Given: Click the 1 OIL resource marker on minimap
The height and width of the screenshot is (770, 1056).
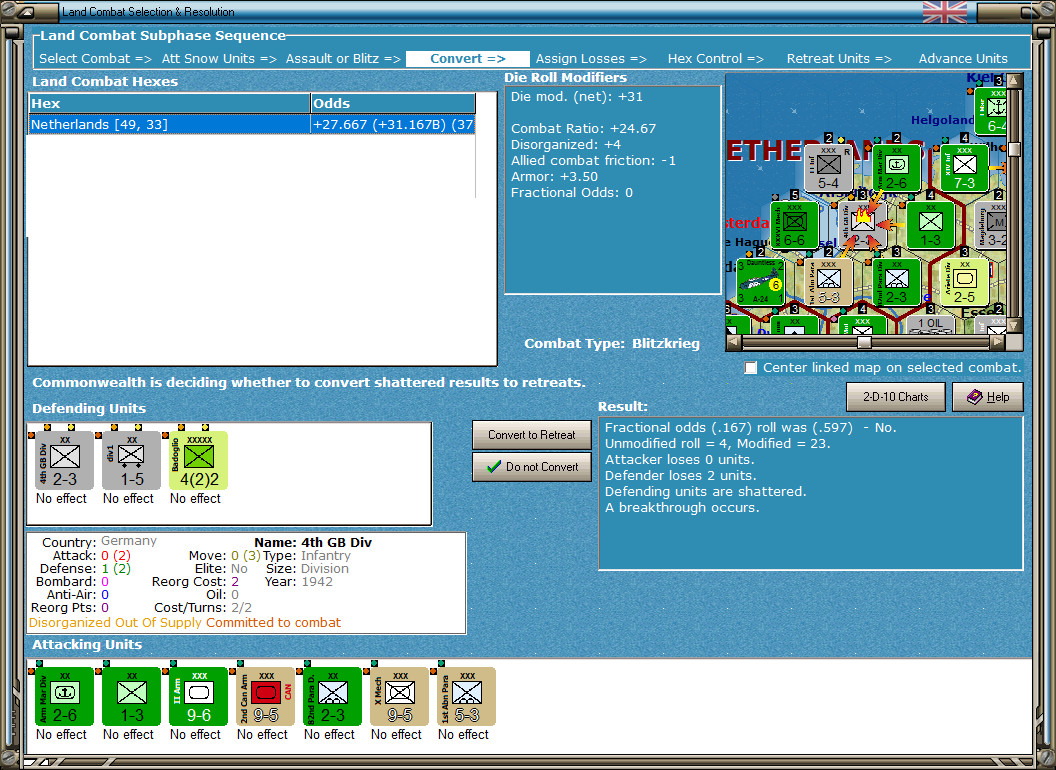Looking at the screenshot, I should [930, 324].
